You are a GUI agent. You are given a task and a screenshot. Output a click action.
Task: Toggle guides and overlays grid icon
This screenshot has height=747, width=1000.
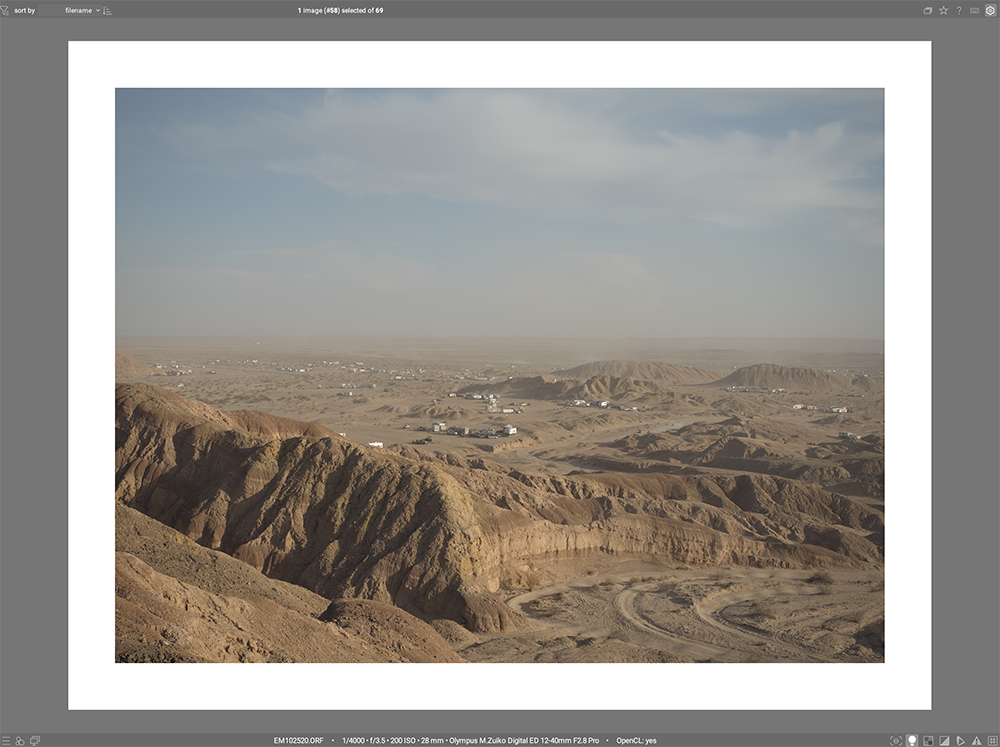[992, 741]
